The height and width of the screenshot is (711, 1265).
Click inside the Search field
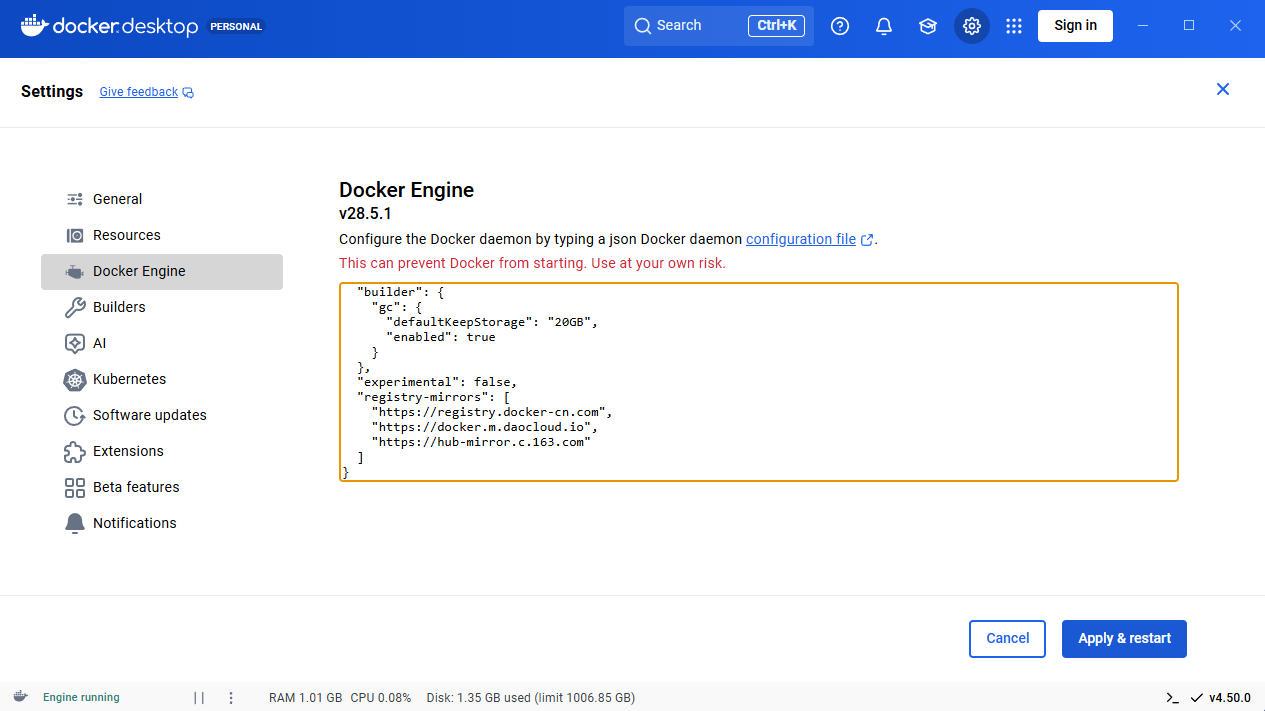(x=719, y=26)
